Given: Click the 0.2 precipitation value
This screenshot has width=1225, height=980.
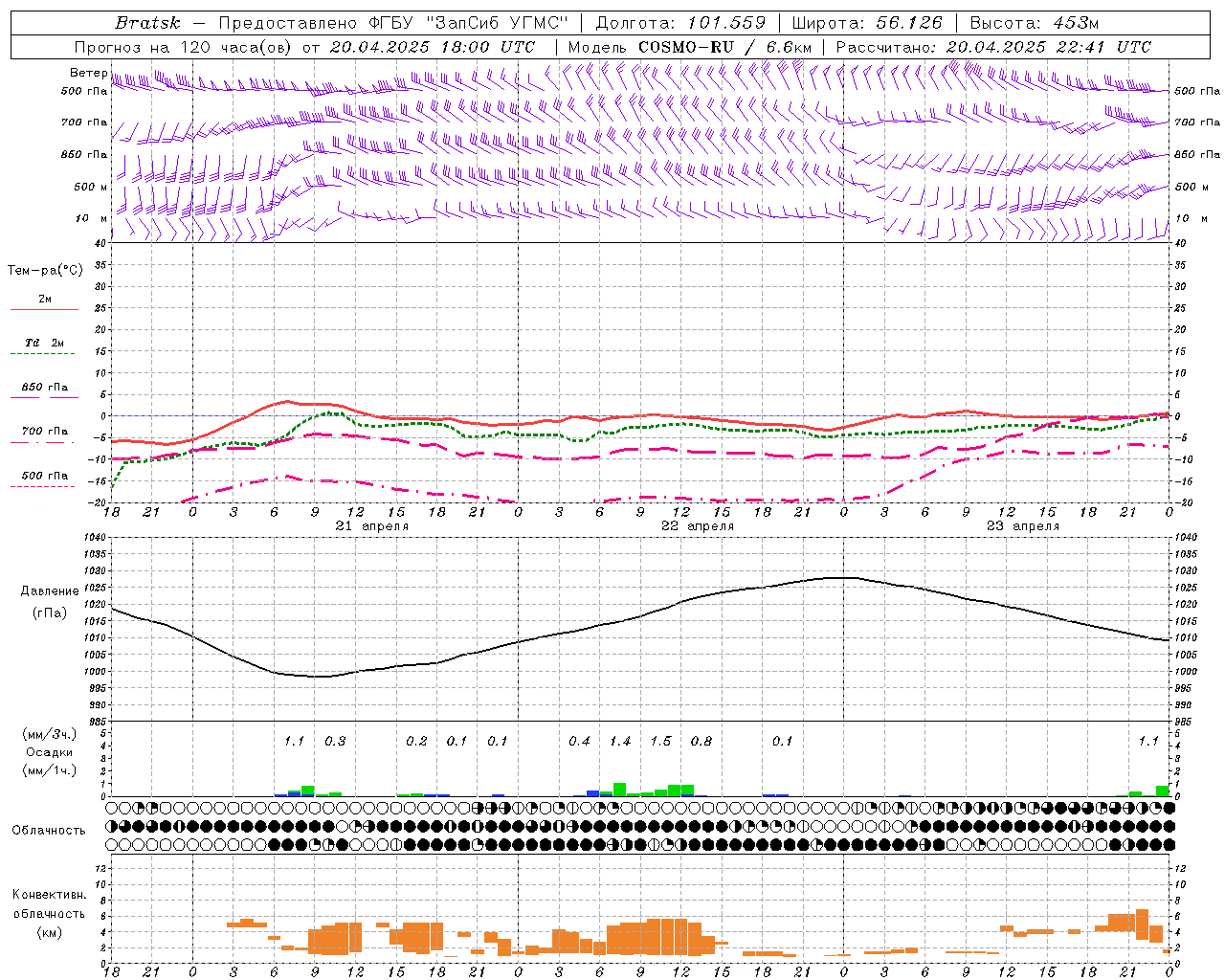Looking at the screenshot, I should [x=416, y=741].
